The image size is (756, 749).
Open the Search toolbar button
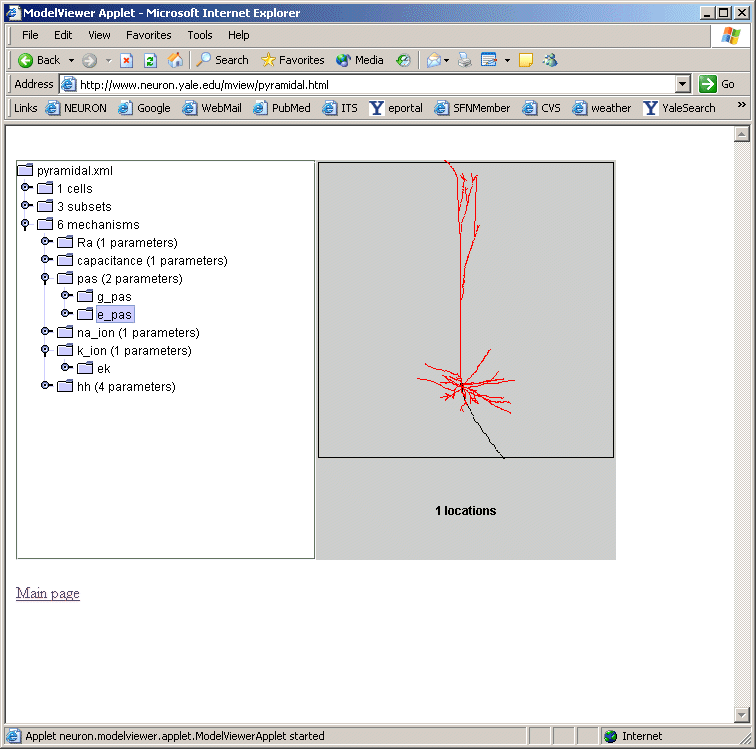(222, 60)
